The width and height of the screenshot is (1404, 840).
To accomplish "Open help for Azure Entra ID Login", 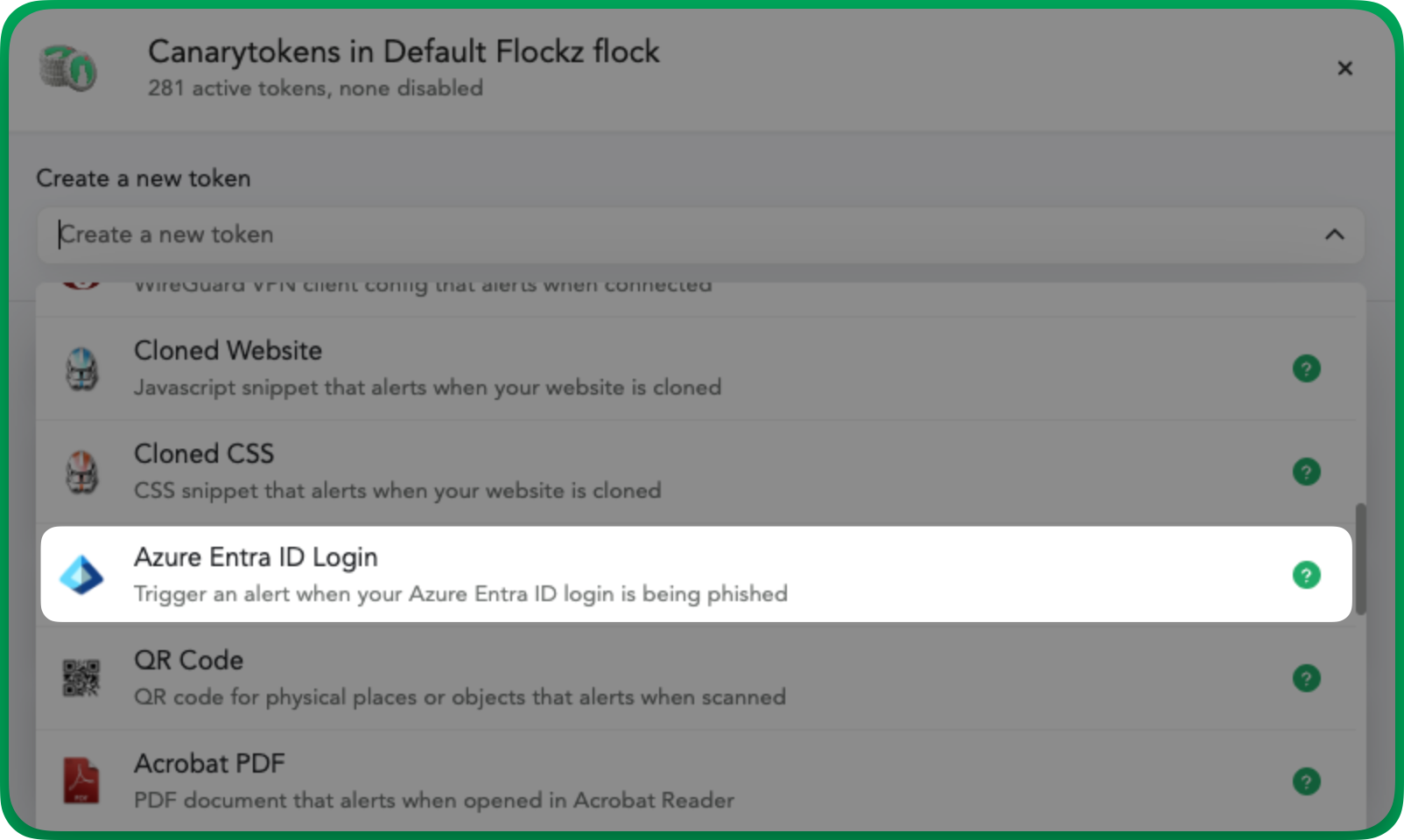I will [x=1306, y=575].
